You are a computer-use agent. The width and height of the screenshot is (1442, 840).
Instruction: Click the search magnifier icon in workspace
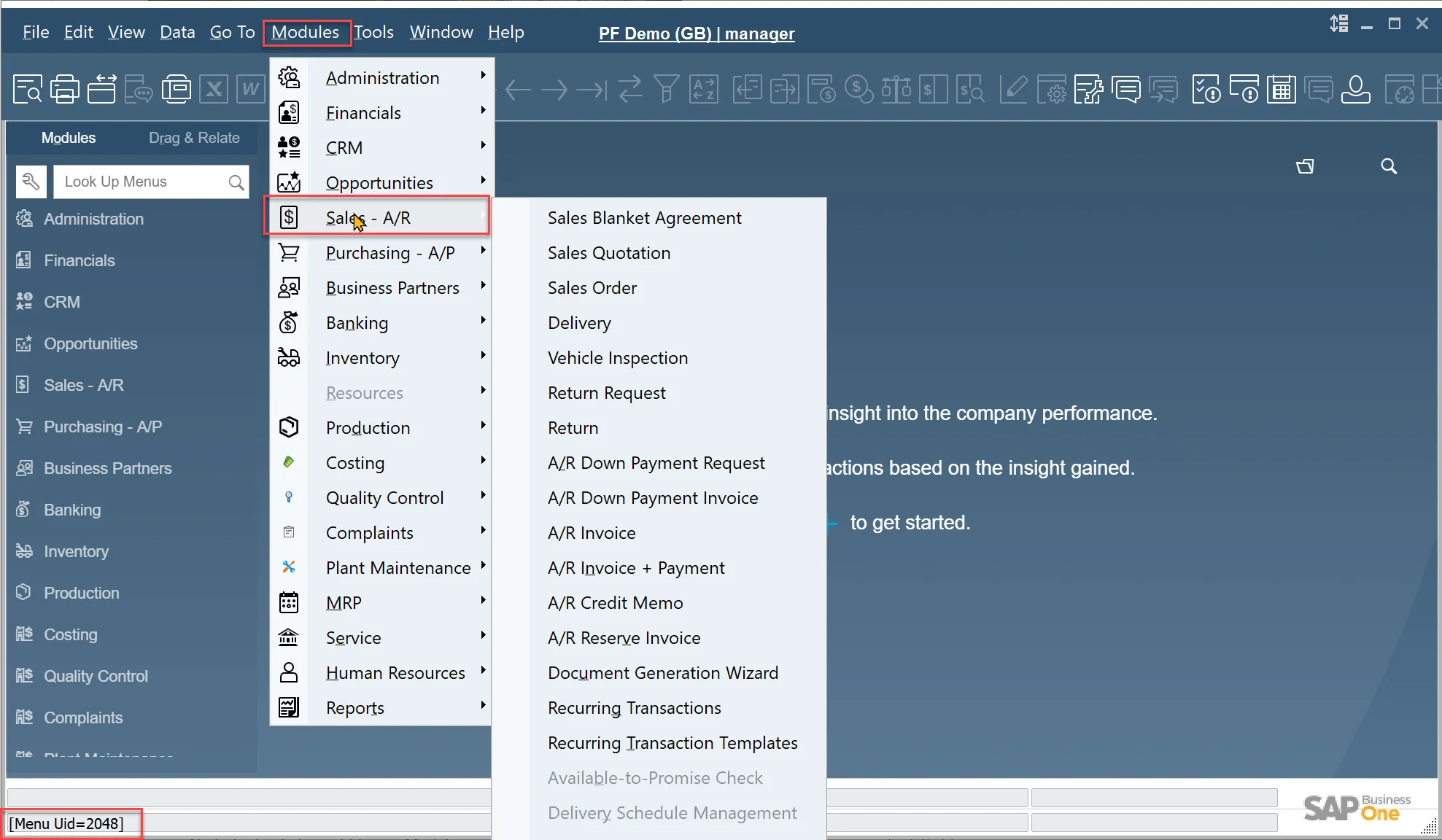1389,166
